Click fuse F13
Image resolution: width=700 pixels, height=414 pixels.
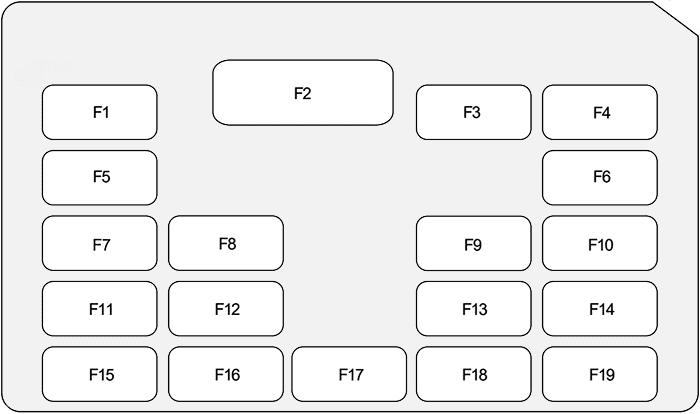click(473, 309)
